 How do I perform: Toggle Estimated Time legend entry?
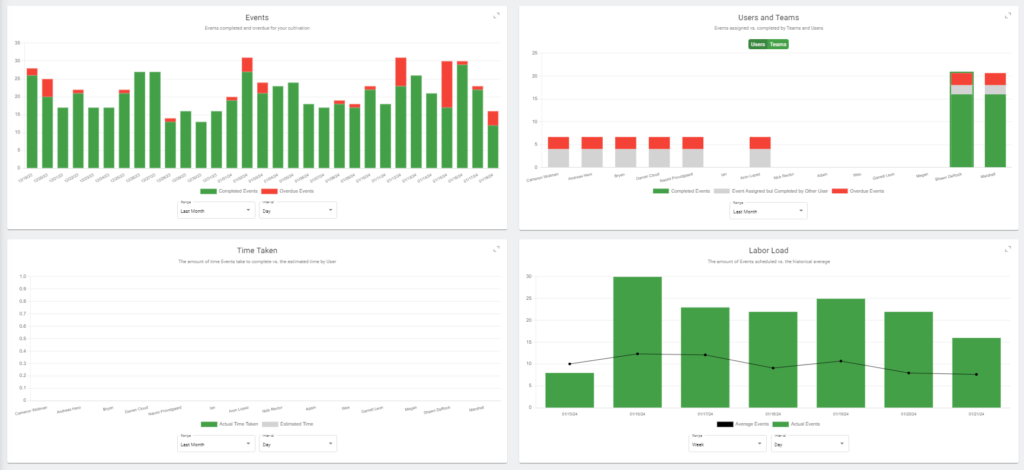point(287,424)
